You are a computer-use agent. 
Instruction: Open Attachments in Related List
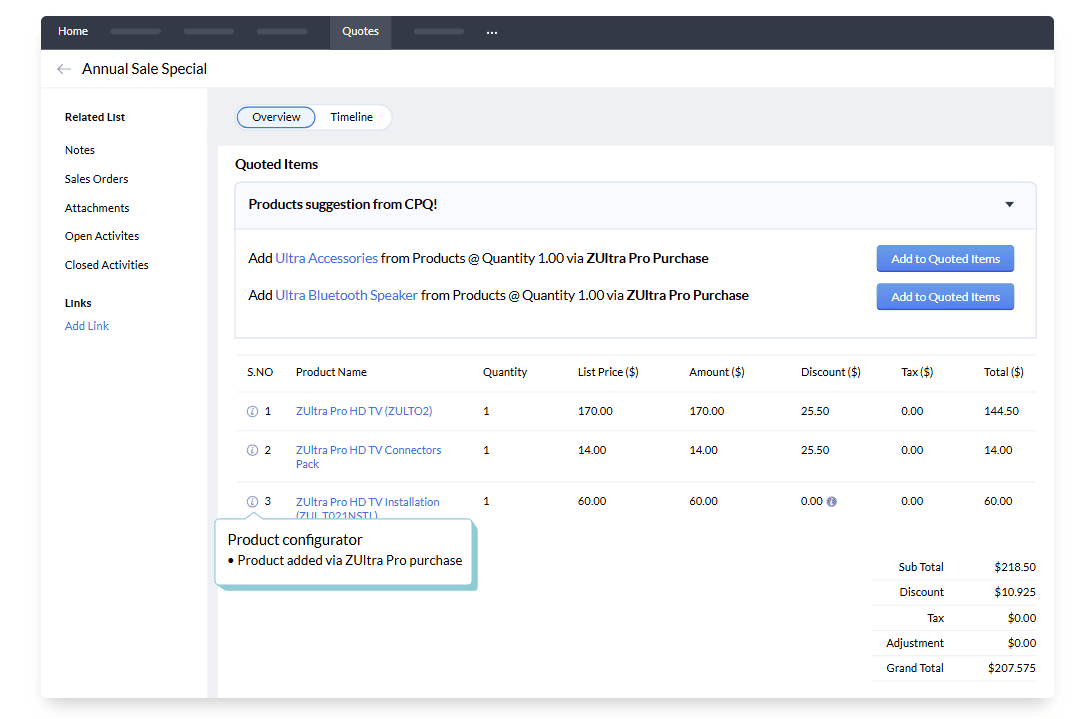97,208
